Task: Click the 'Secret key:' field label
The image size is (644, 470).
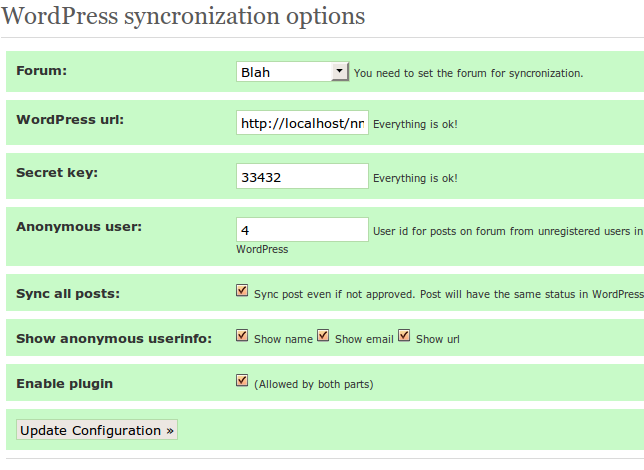Action: [x=57, y=173]
